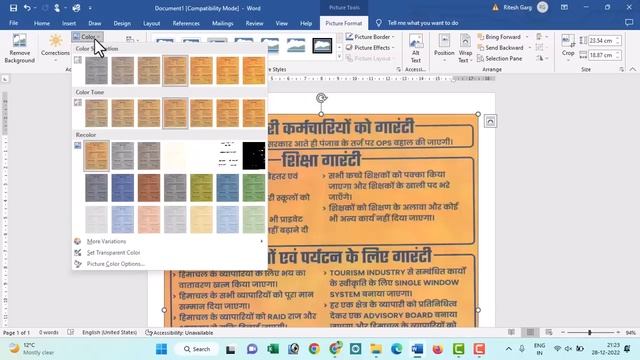The image size is (640, 360).
Task: Switch to the Home tab
Action: (42, 23)
